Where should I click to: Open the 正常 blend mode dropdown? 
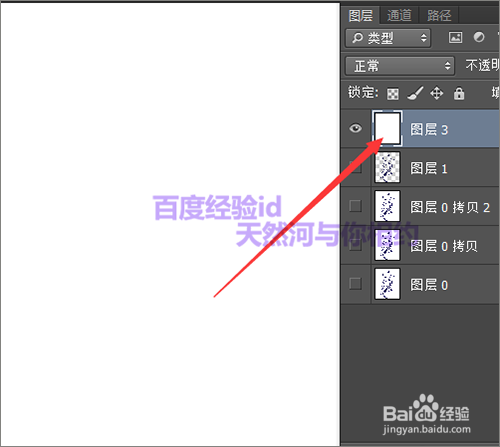[400, 66]
